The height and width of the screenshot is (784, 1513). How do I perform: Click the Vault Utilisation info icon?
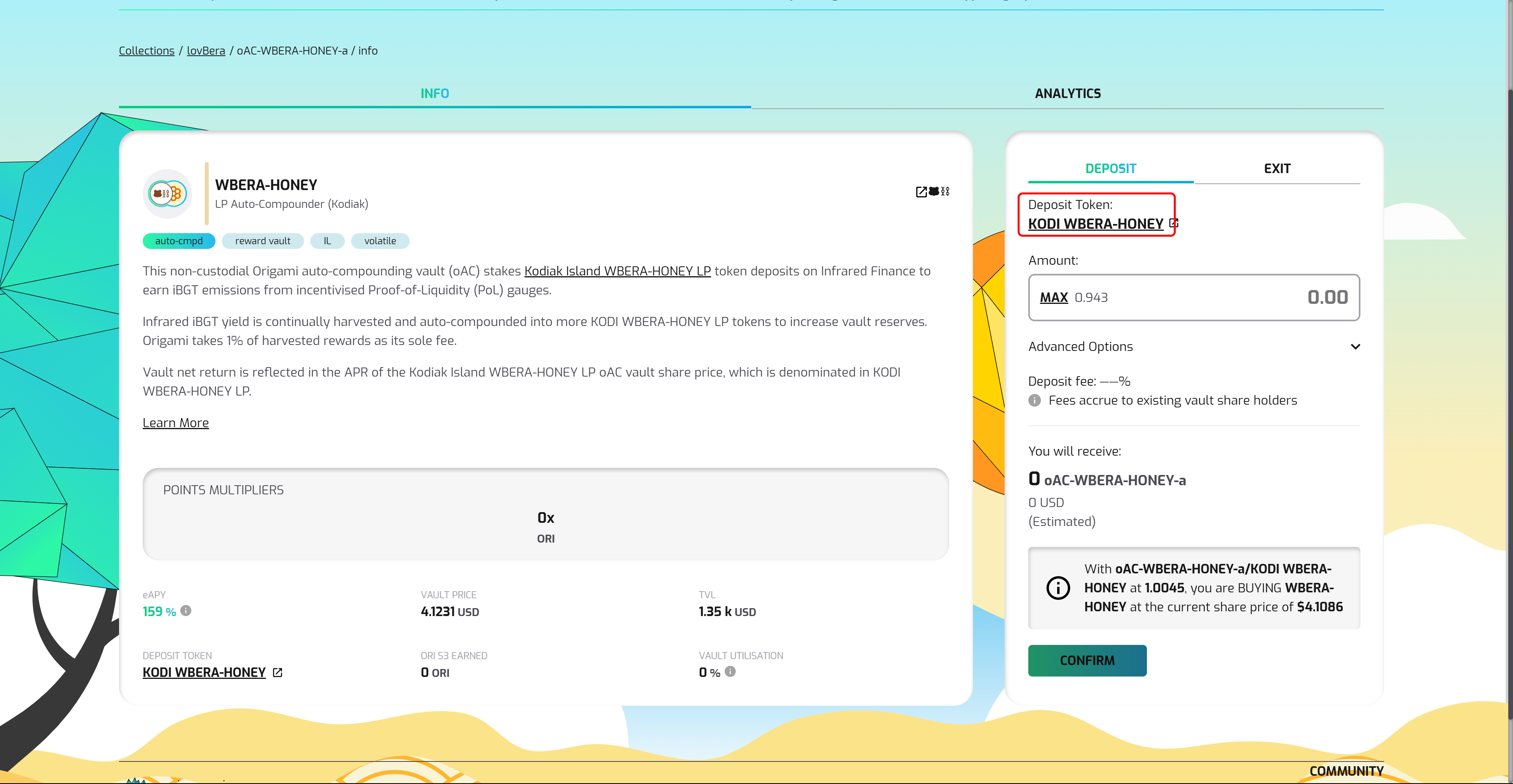(730, 671)
